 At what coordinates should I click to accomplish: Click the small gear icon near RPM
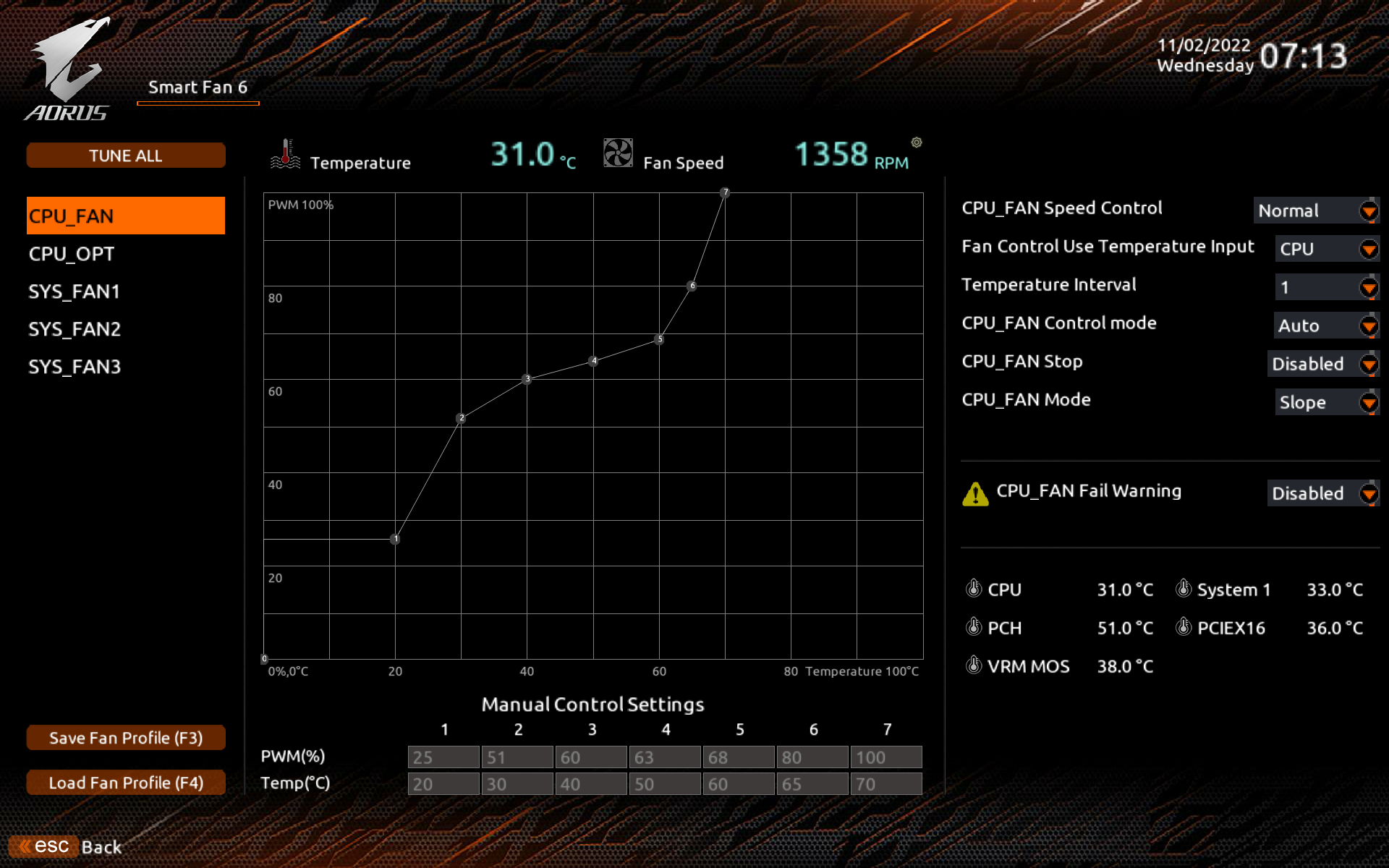[917, 142]
